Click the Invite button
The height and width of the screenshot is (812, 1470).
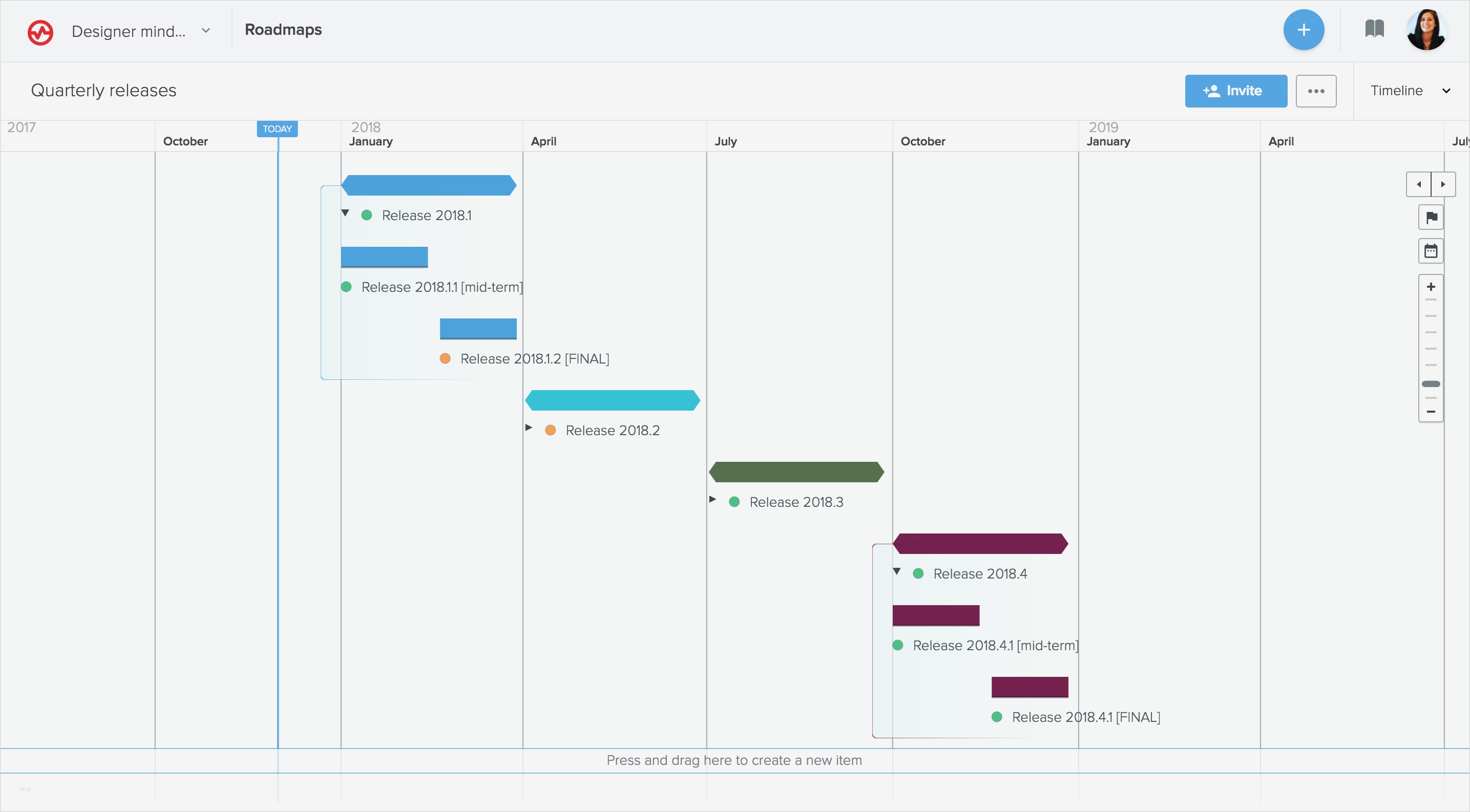click(x=1235, y=90)
